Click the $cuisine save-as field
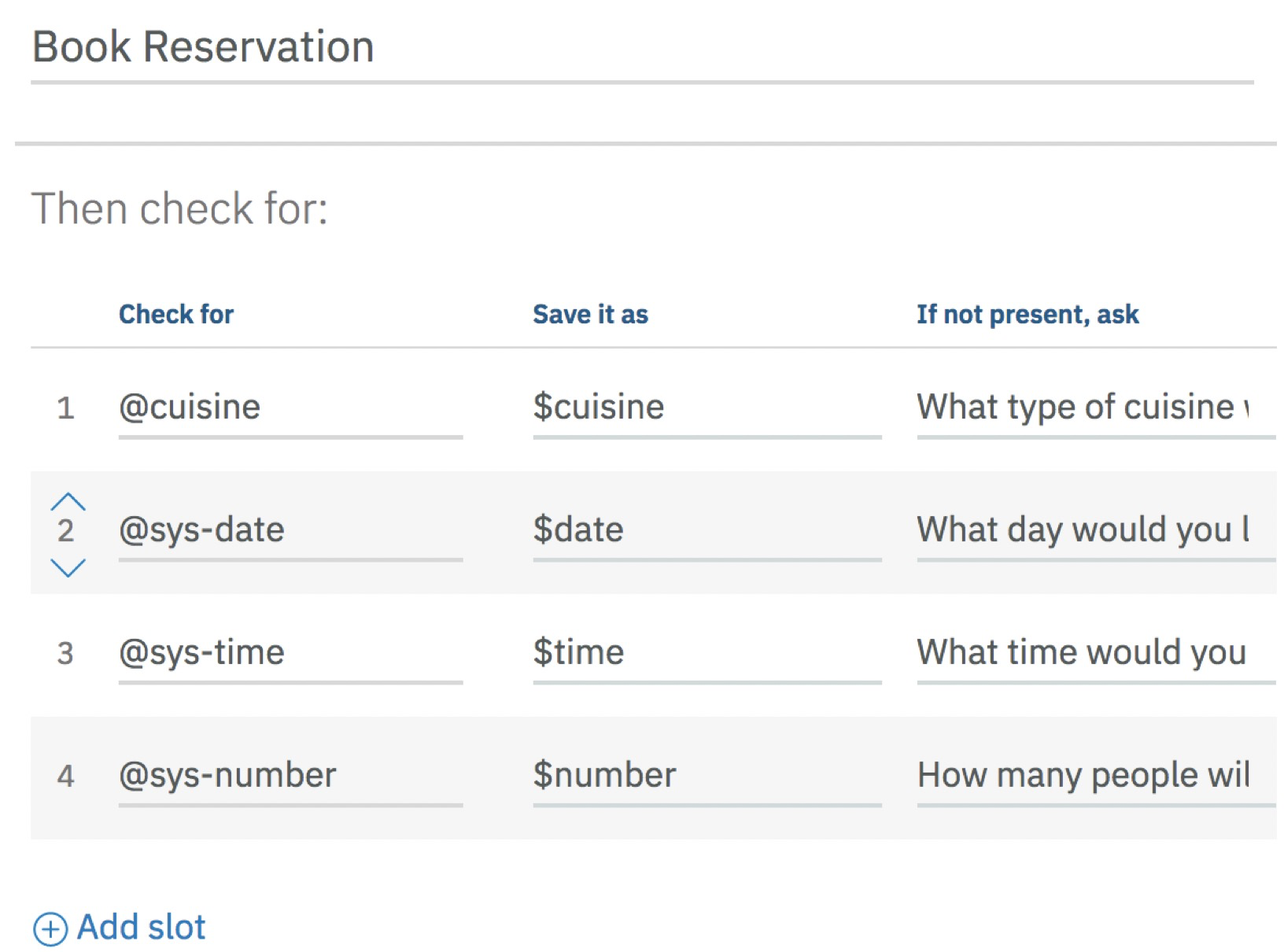The height and width of the screenshot is (952, 1284). [707, 409]
